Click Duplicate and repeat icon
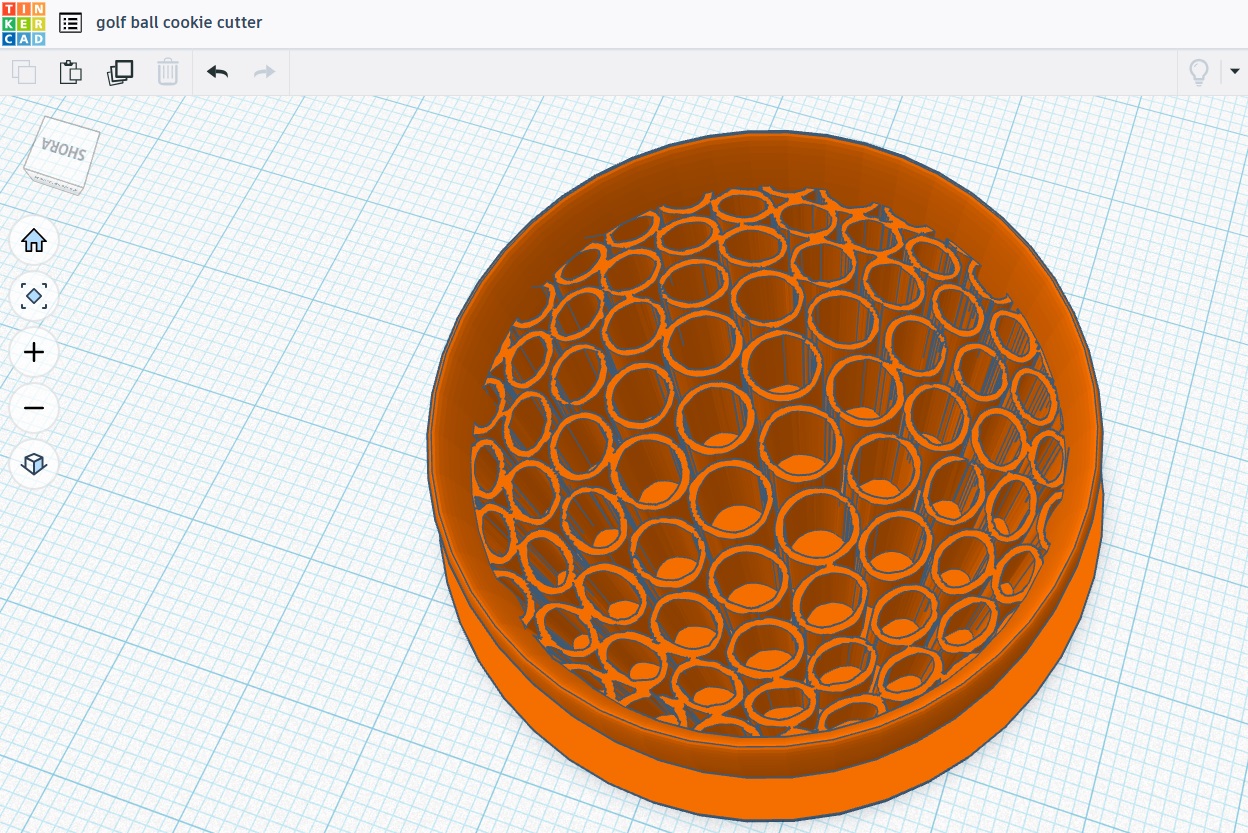The width and height of the screenshot is (1248, 833). click(x=120, y=72)
